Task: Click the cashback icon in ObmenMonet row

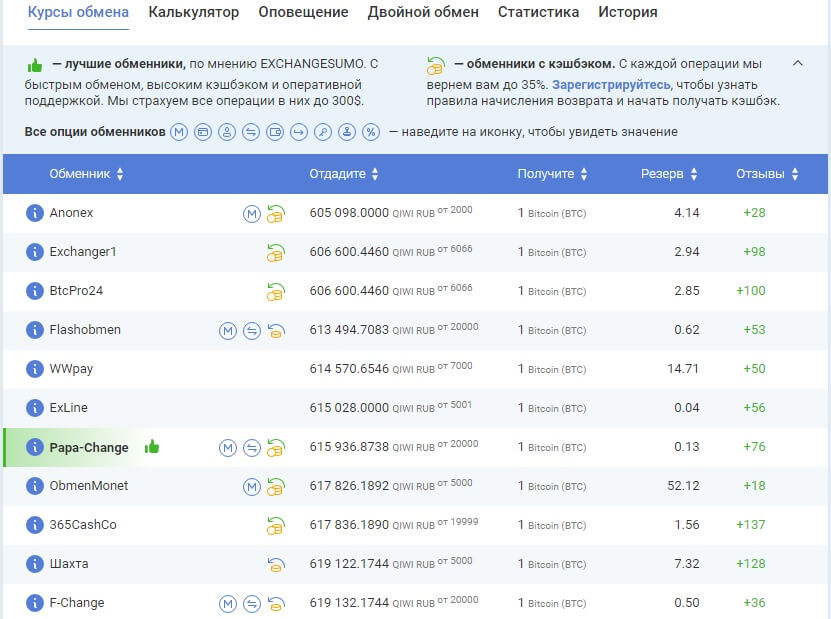Action: pos(276,487)
